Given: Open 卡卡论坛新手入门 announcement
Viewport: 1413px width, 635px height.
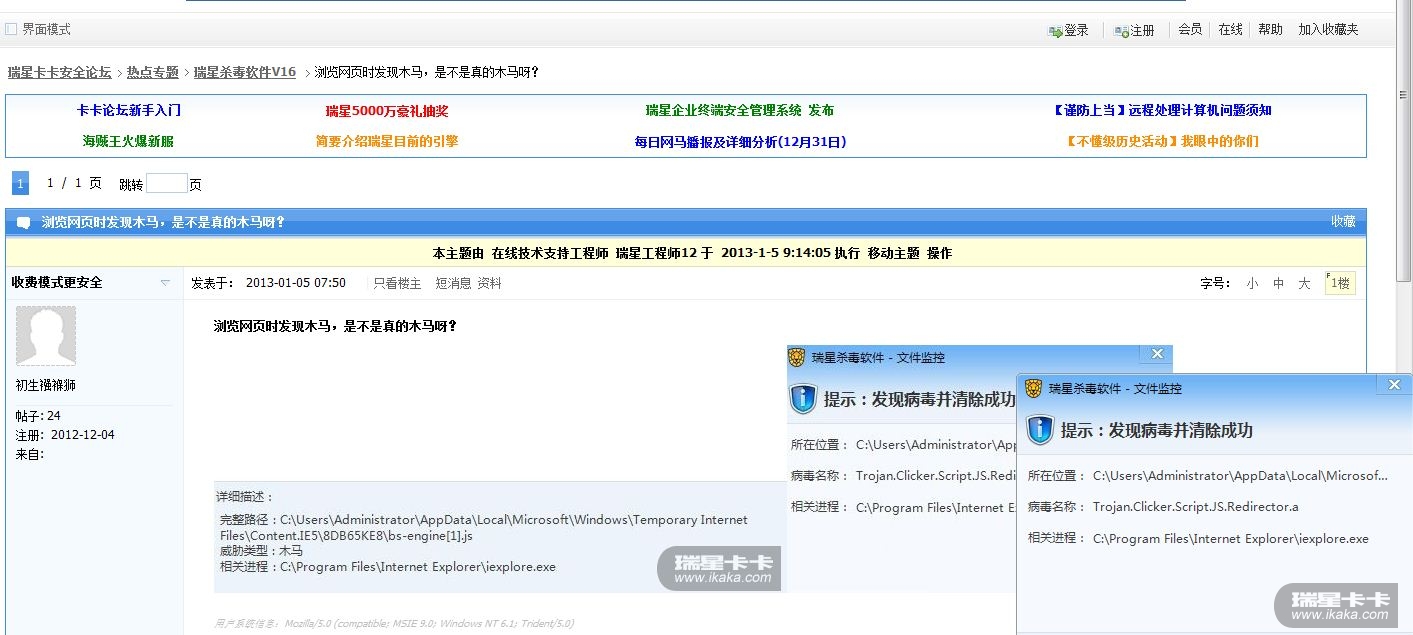Looking at the screenshot, I should (x=129, y=111).
